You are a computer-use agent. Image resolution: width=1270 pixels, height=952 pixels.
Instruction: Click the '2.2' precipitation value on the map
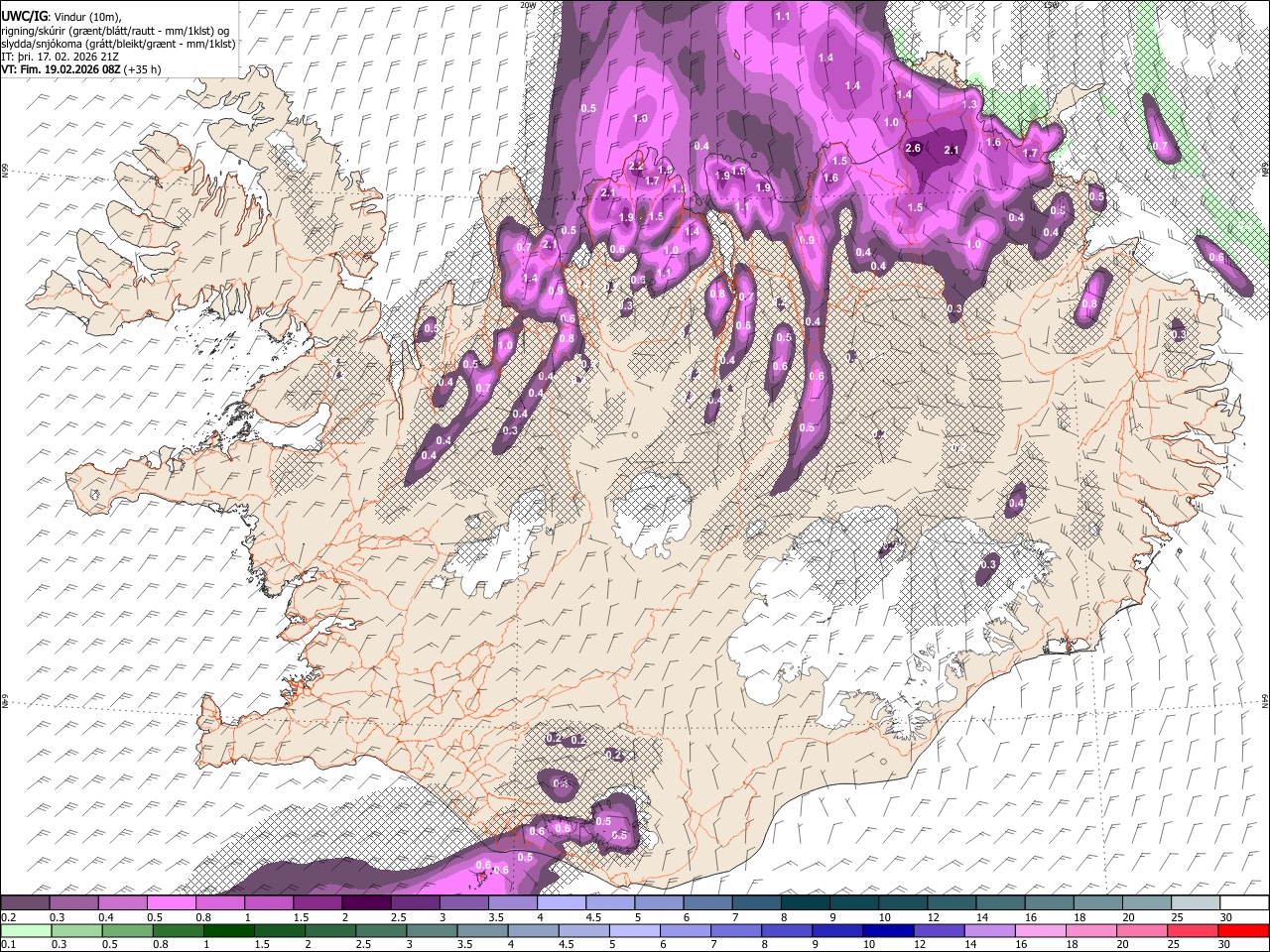636,166
